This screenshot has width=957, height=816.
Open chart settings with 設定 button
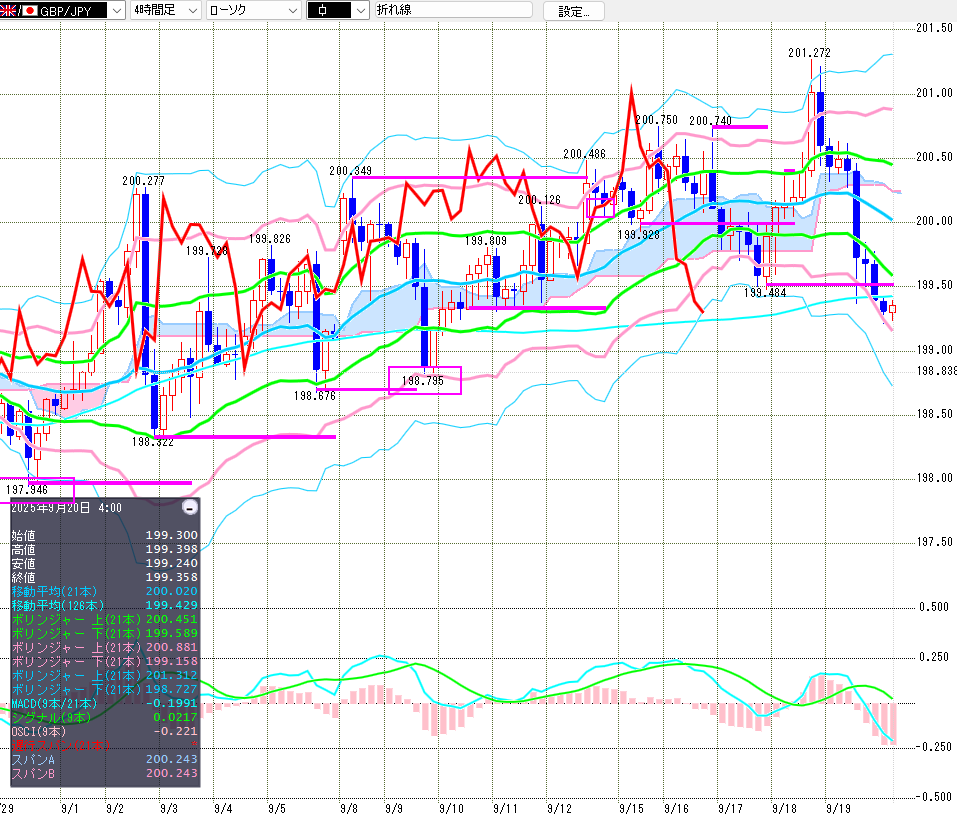(x=574, y=12)
